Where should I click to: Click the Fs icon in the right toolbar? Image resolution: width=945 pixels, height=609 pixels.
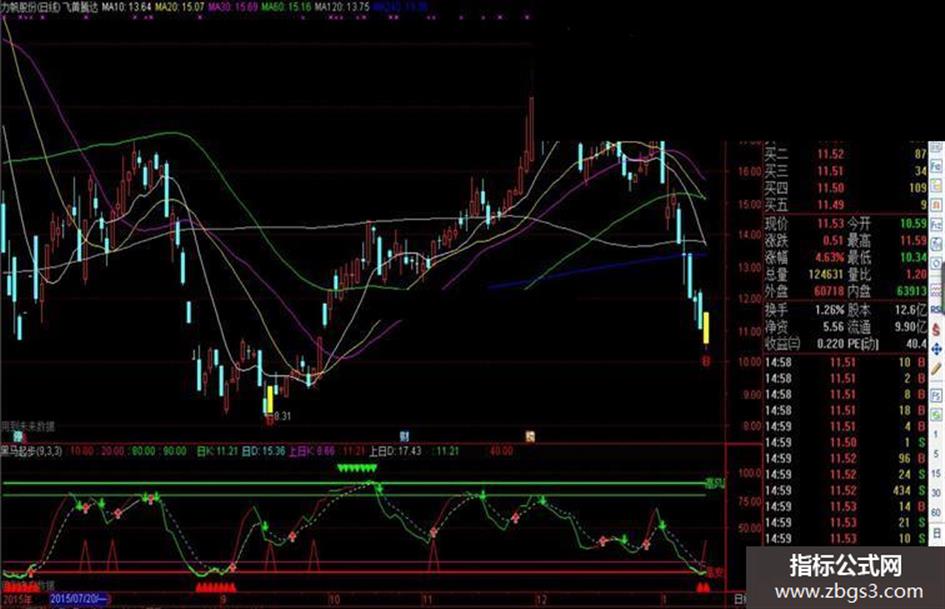tap(937, 395)
